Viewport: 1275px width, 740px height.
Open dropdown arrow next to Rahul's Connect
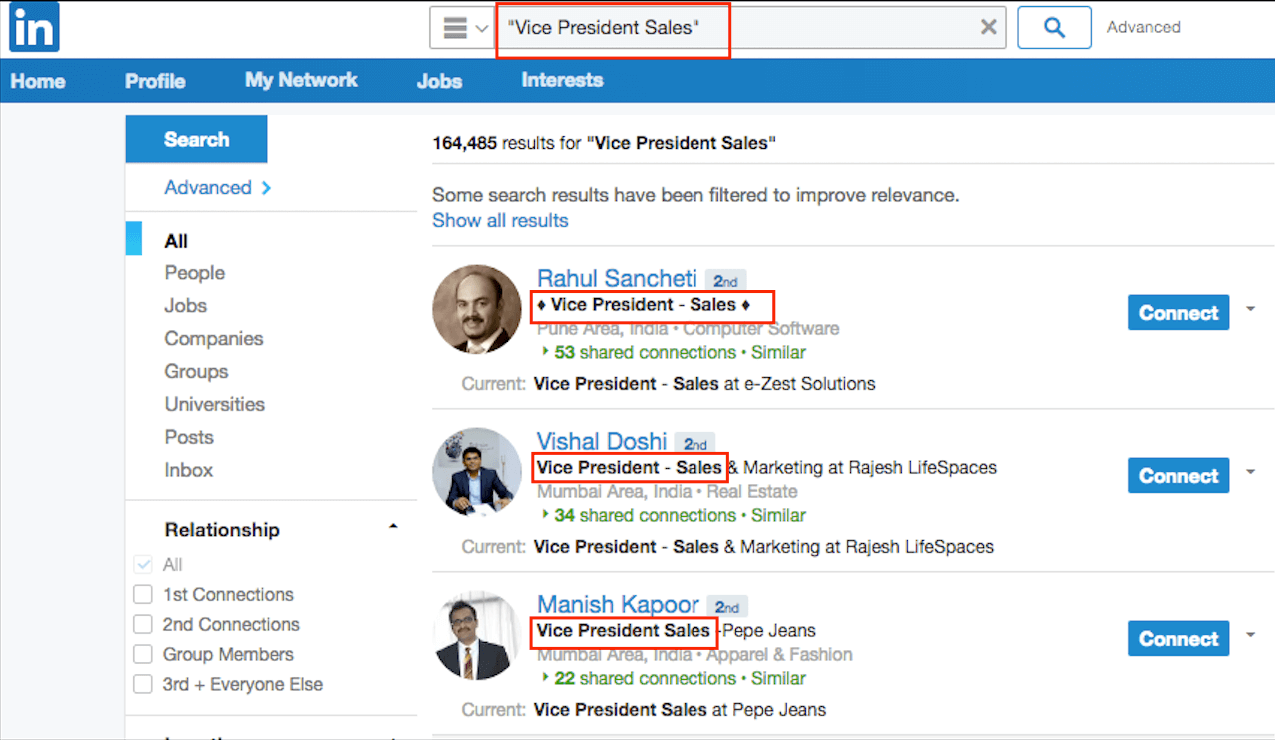(x=1250, y=309)
